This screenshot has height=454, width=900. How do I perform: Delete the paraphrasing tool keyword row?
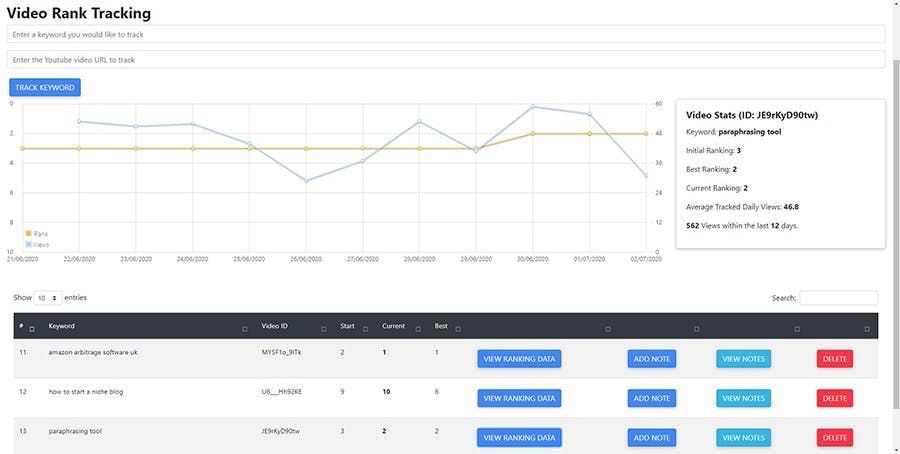point(834,437)
